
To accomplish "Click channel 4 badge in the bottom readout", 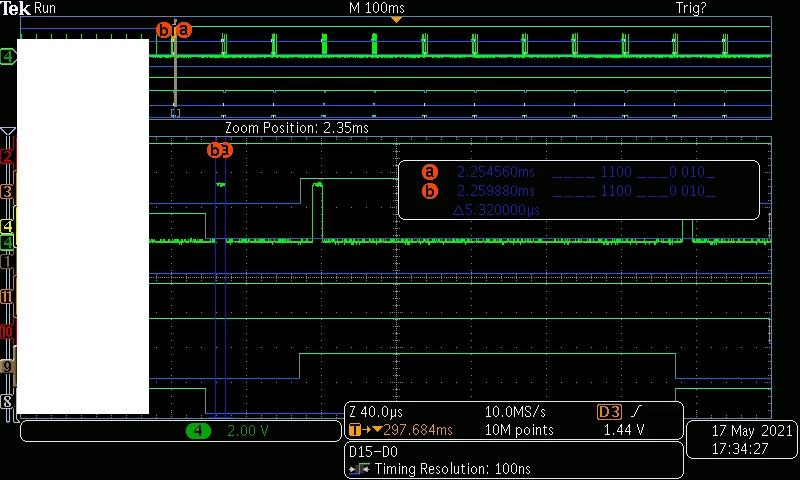I will [198, 431].
